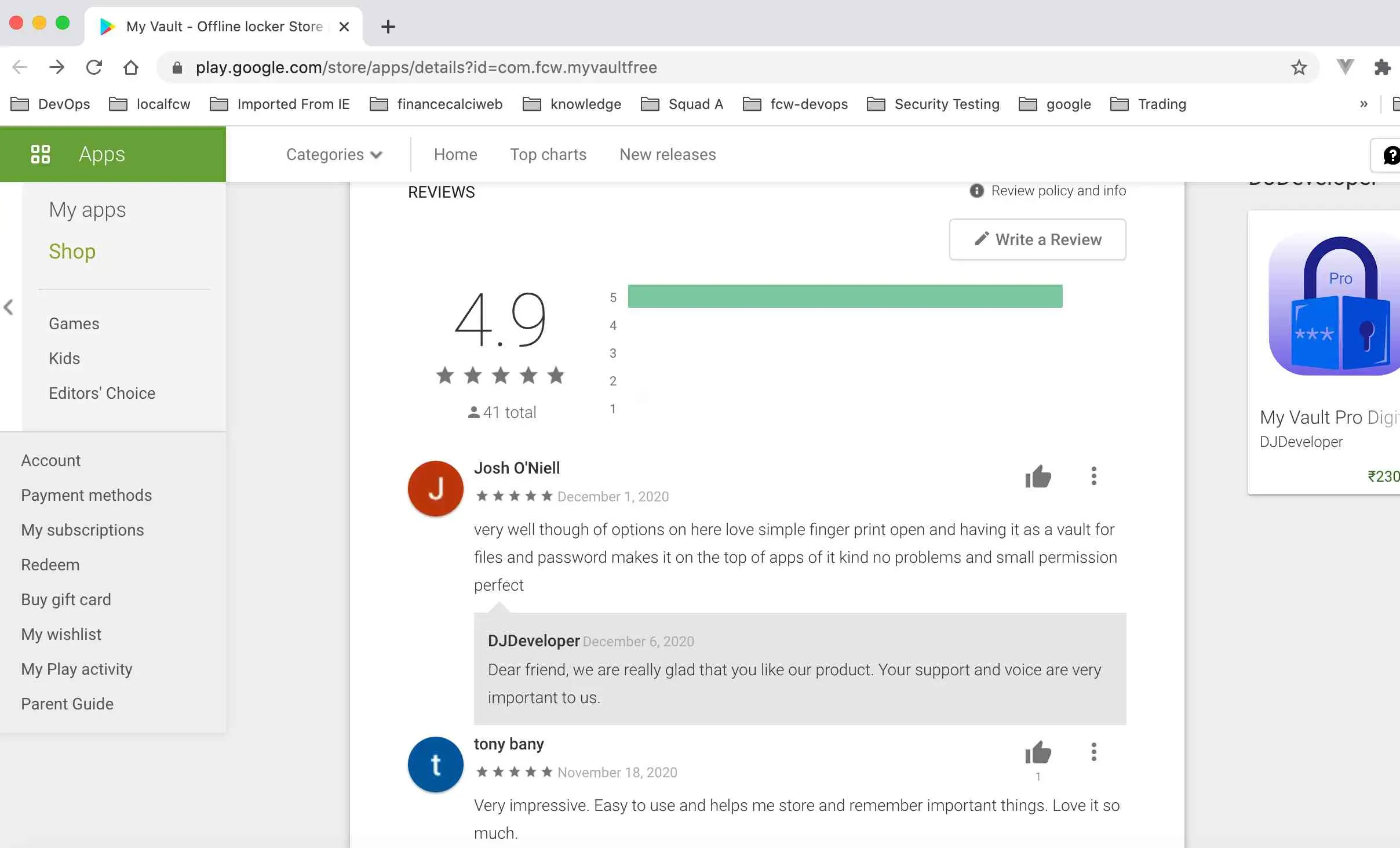Screen dimensions: 1400x848
Task: Open Games category
Action: point(74,323)
